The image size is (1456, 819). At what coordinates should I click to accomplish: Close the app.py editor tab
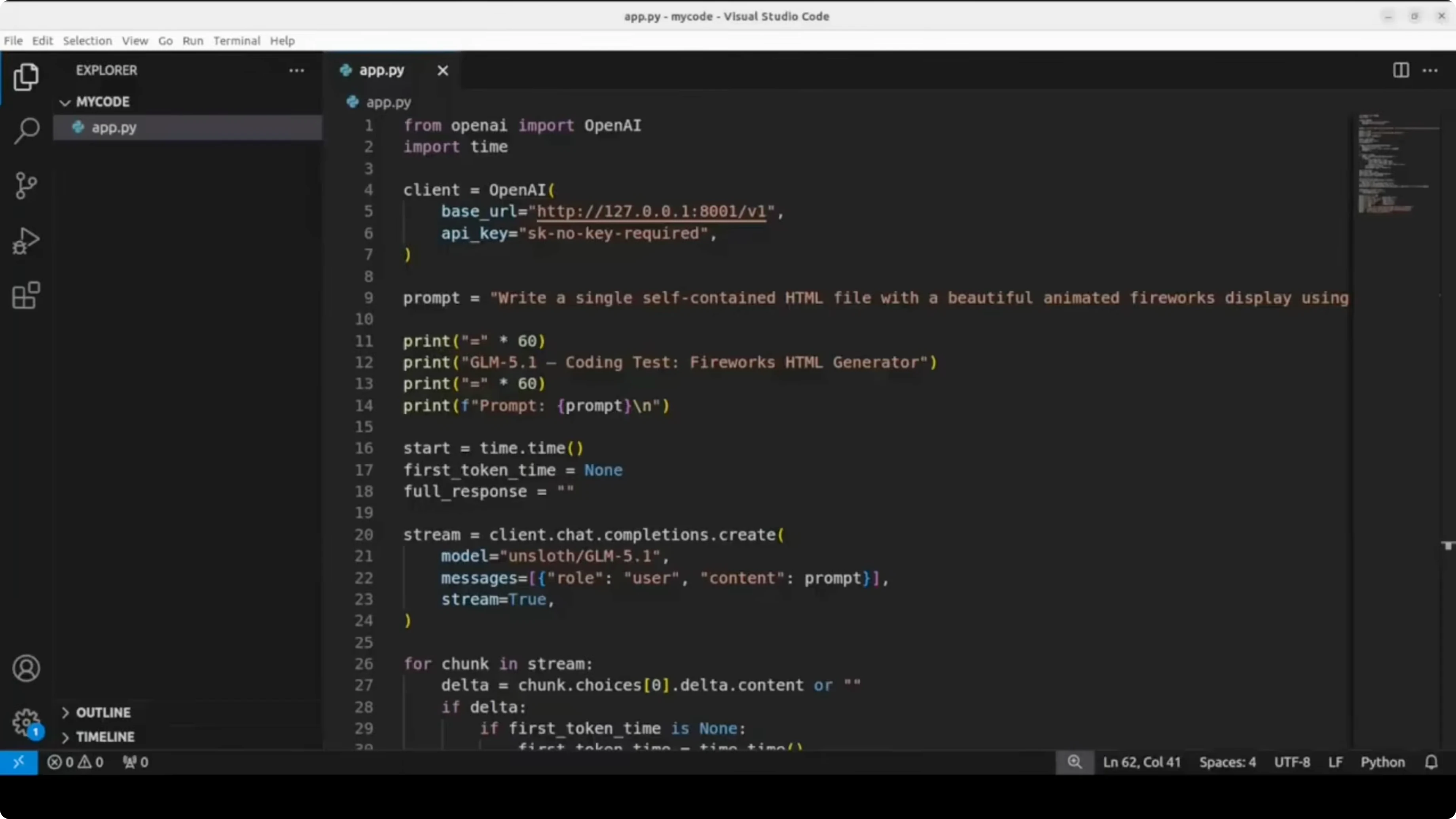tap(443, 71)
